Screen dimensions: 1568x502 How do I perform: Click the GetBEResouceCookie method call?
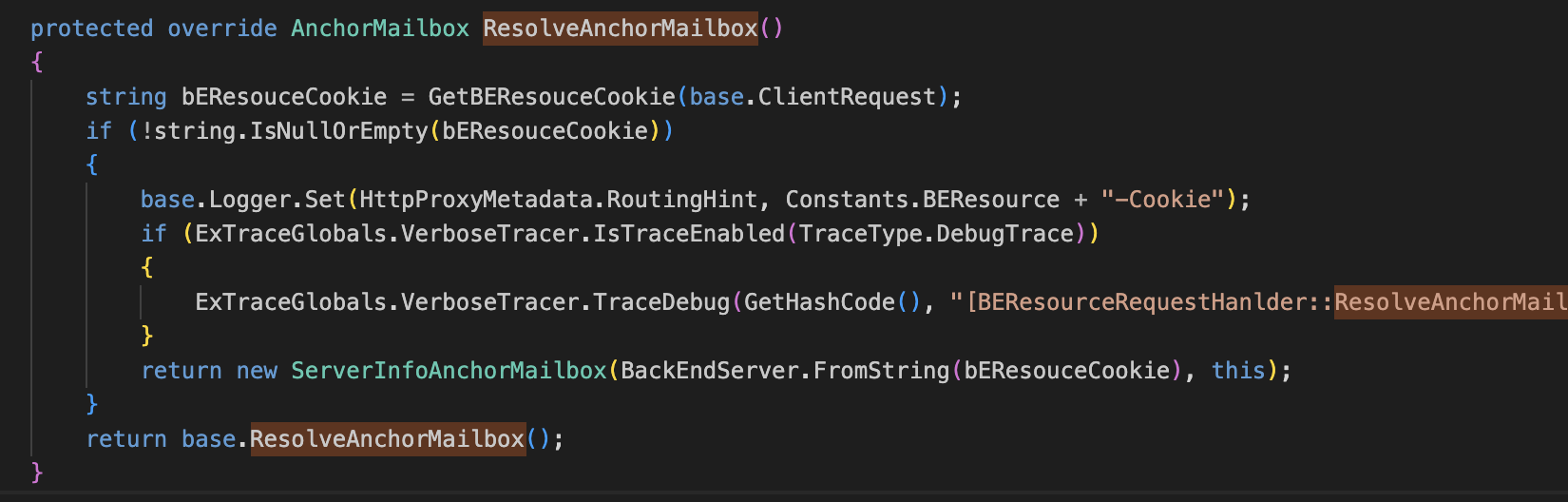pyautogui.click(x=551, y=97)
